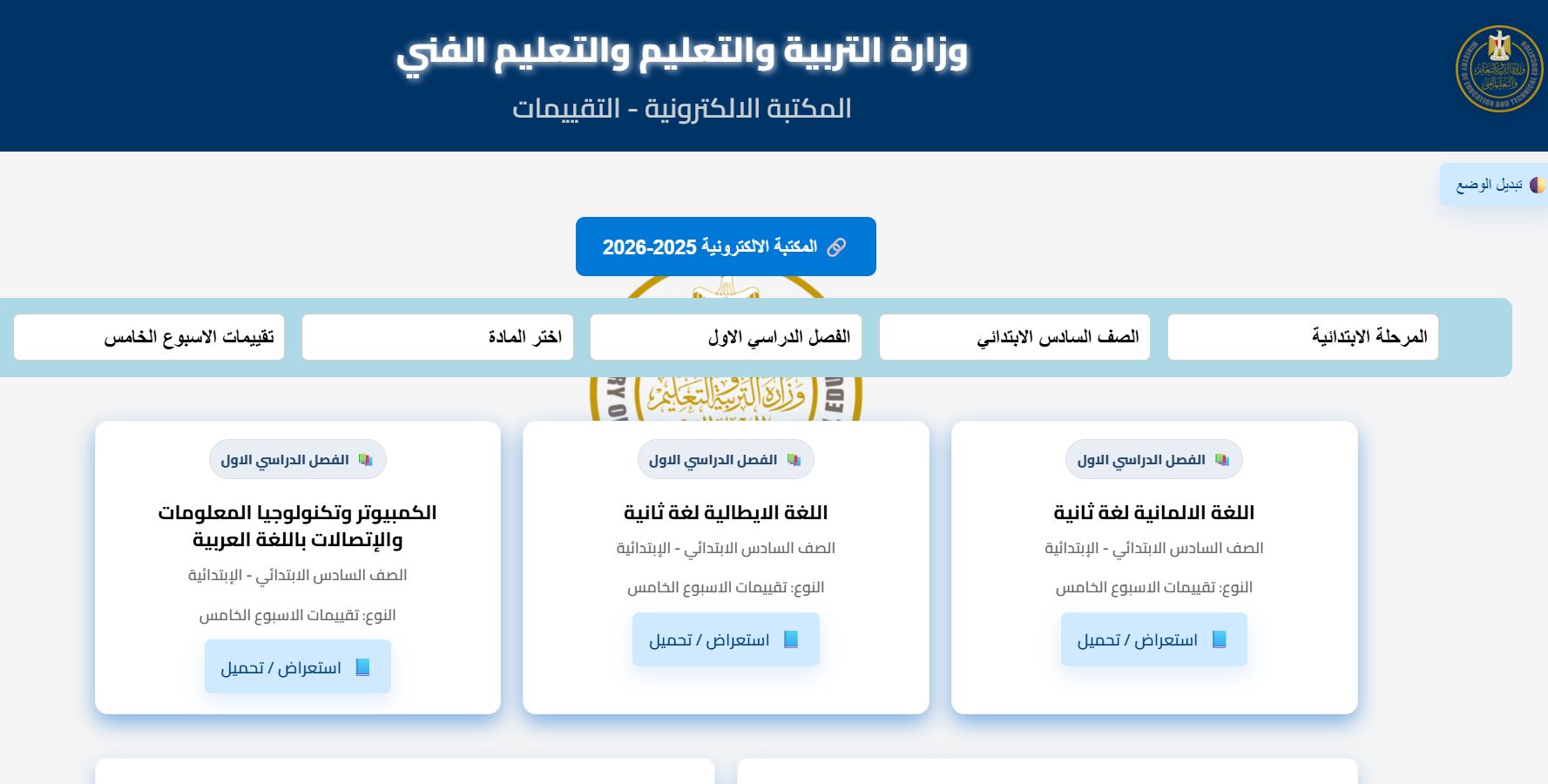Viewport: 1548px width, 784px height.
Task: Click books icon in German card term badge
Action: click(x=1222, y=460)
